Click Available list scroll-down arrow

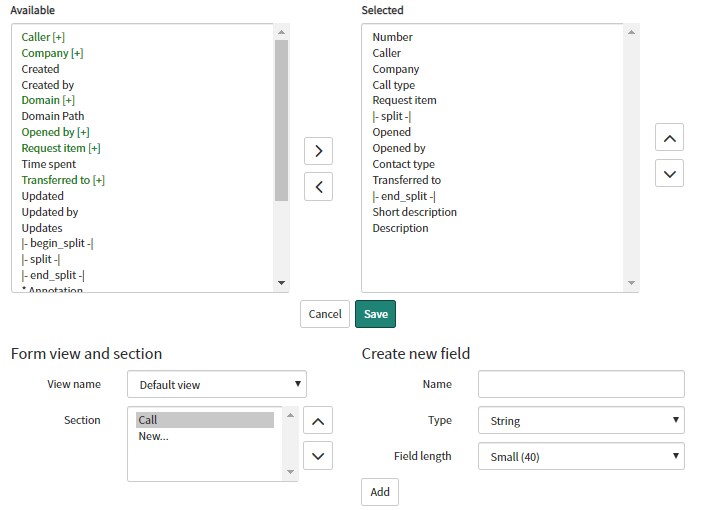pyautogui.click(x=282, y=283)
